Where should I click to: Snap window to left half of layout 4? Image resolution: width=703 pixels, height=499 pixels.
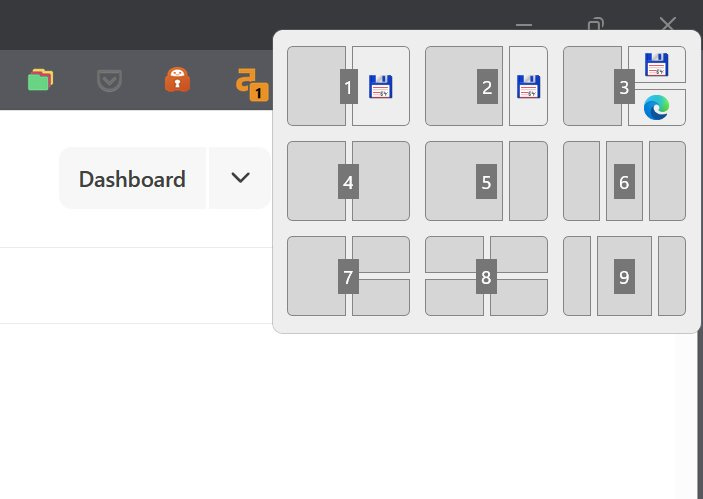pos(317,181)
